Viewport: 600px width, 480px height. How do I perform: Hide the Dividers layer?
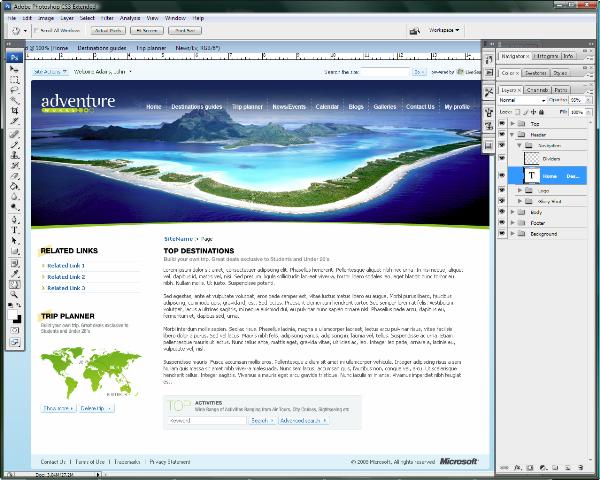(502, 158)
